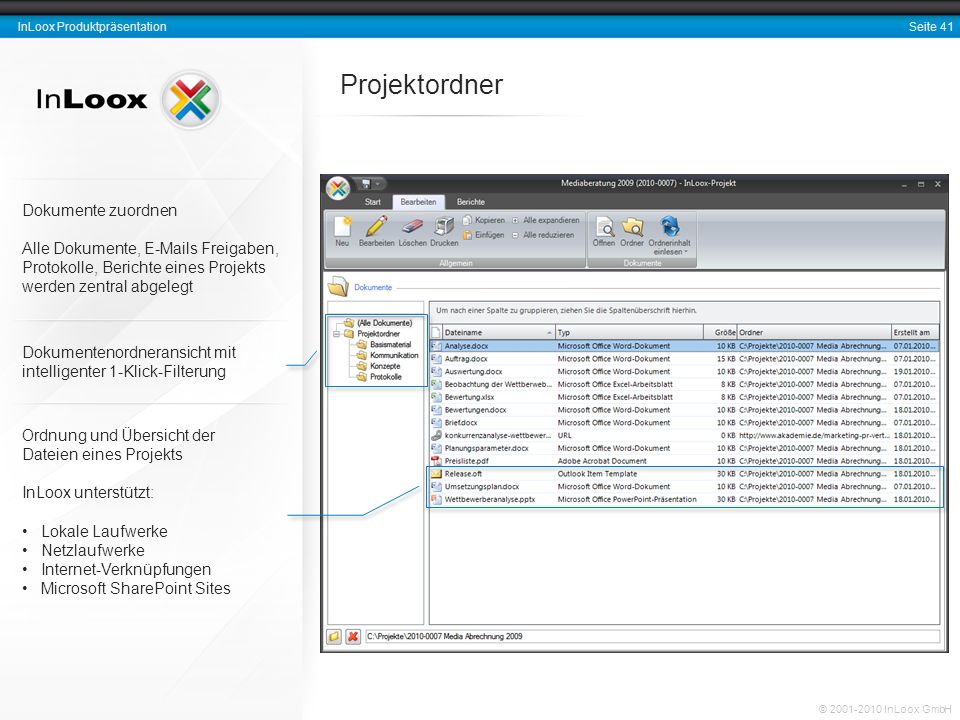The width and height of the screenshot is (960, 720).
Task: Select the Analyse.docx file row
Action: point(684,346)
